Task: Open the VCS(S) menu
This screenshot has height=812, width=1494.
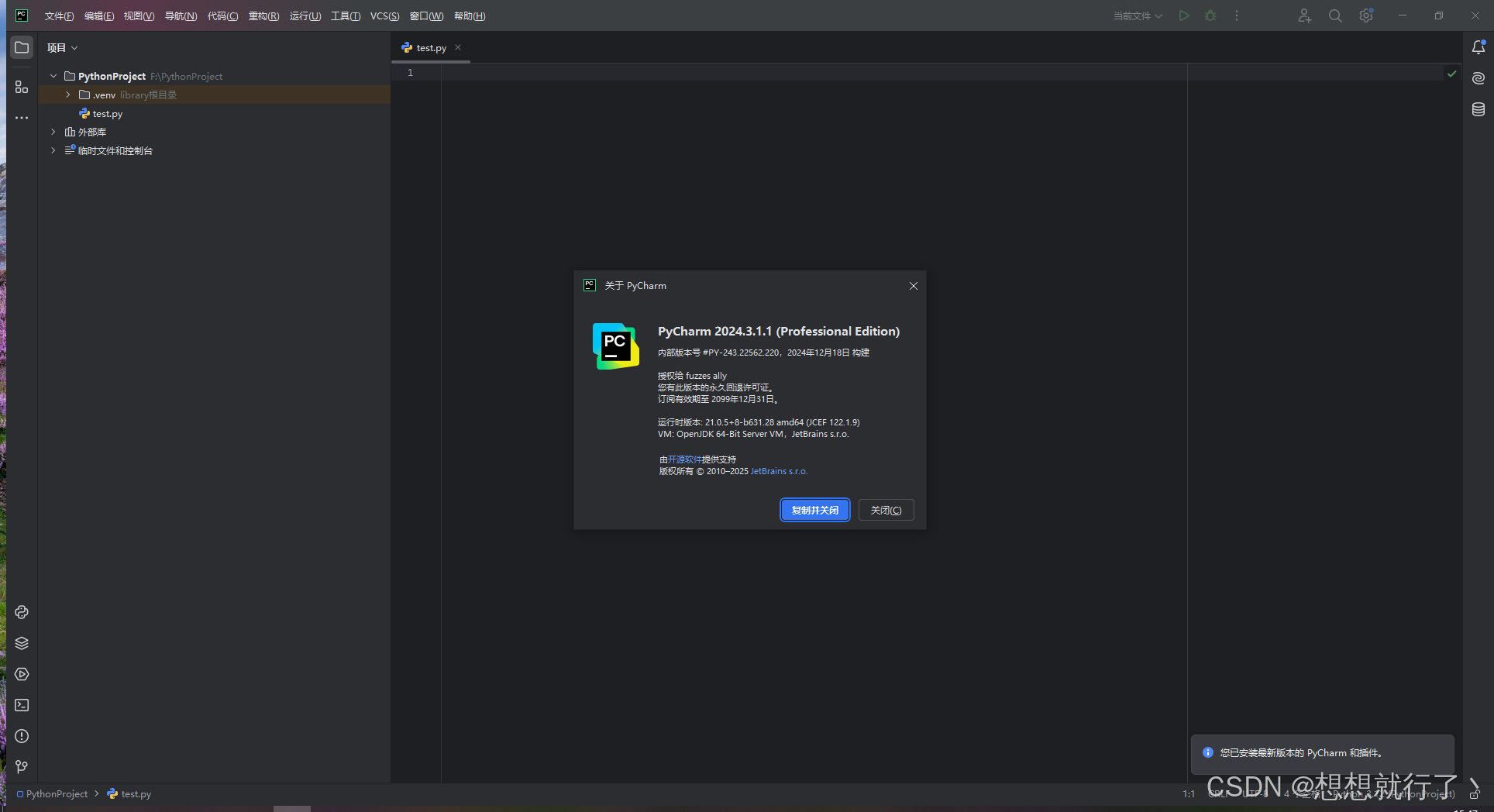Action: coord(385,16)
